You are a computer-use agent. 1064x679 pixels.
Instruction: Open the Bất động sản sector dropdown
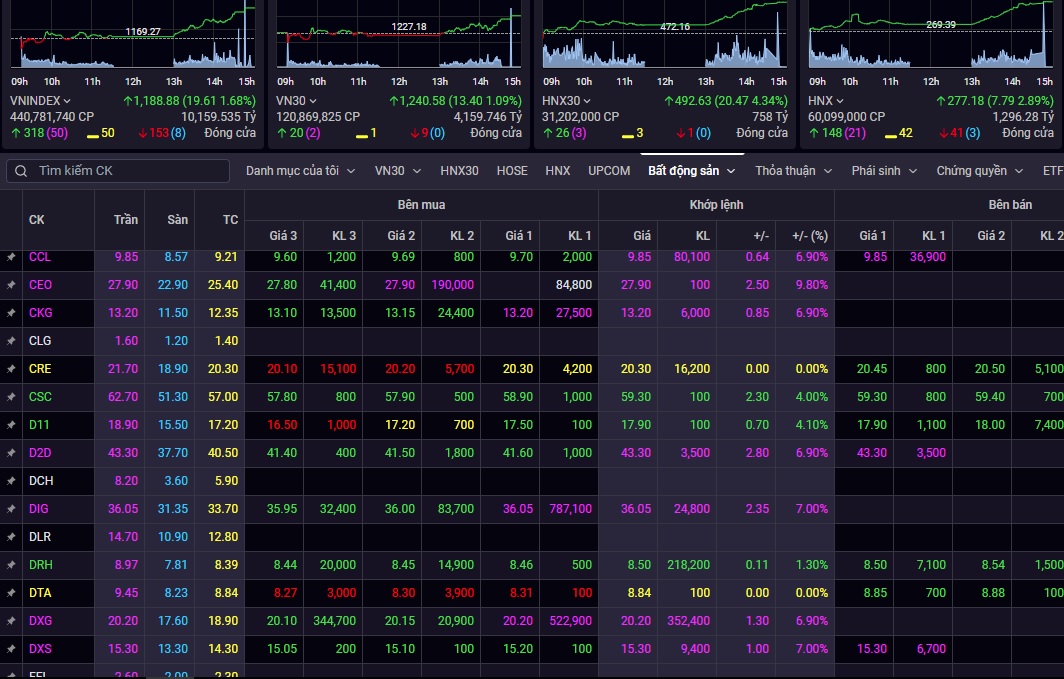(731, 171)
